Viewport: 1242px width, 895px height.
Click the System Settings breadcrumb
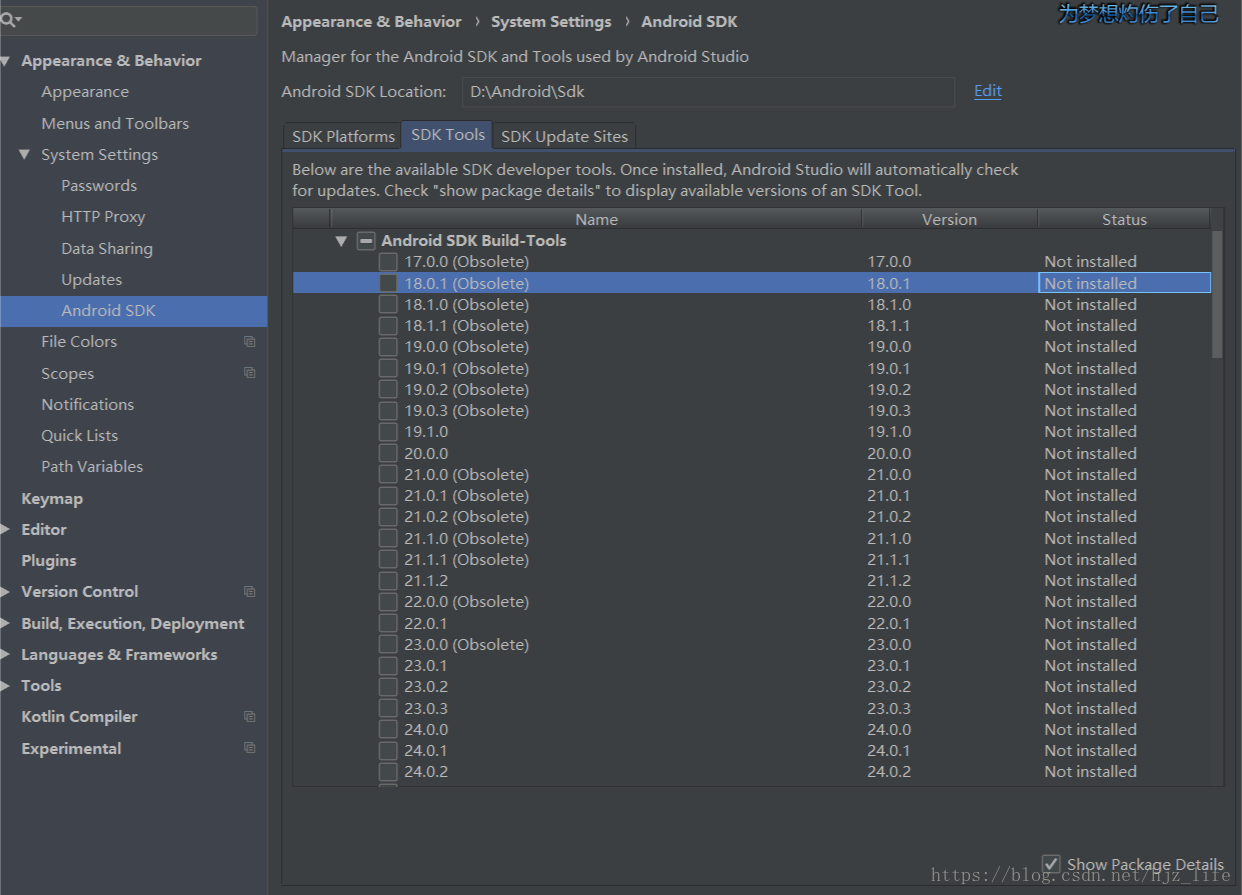pyautogui.click(x=551, y=21)
